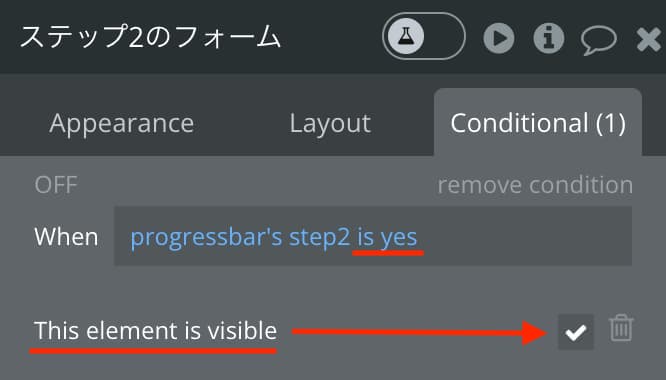
Task: Open the info reference icon
Action: pyautogui.click(x=548, y=38)
